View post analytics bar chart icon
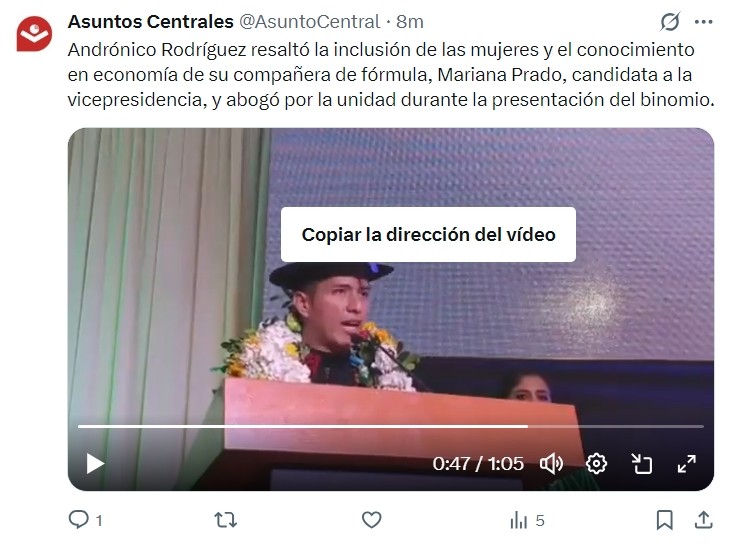This screenshot has height=544, width=735. click(518, 520)
